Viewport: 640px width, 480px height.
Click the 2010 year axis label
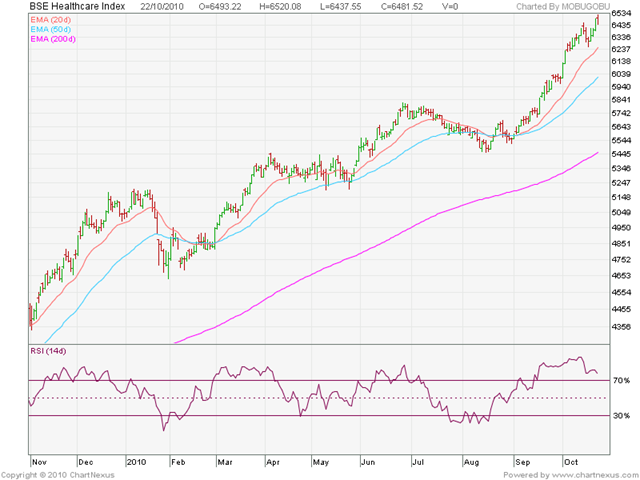tap(136, 462)
